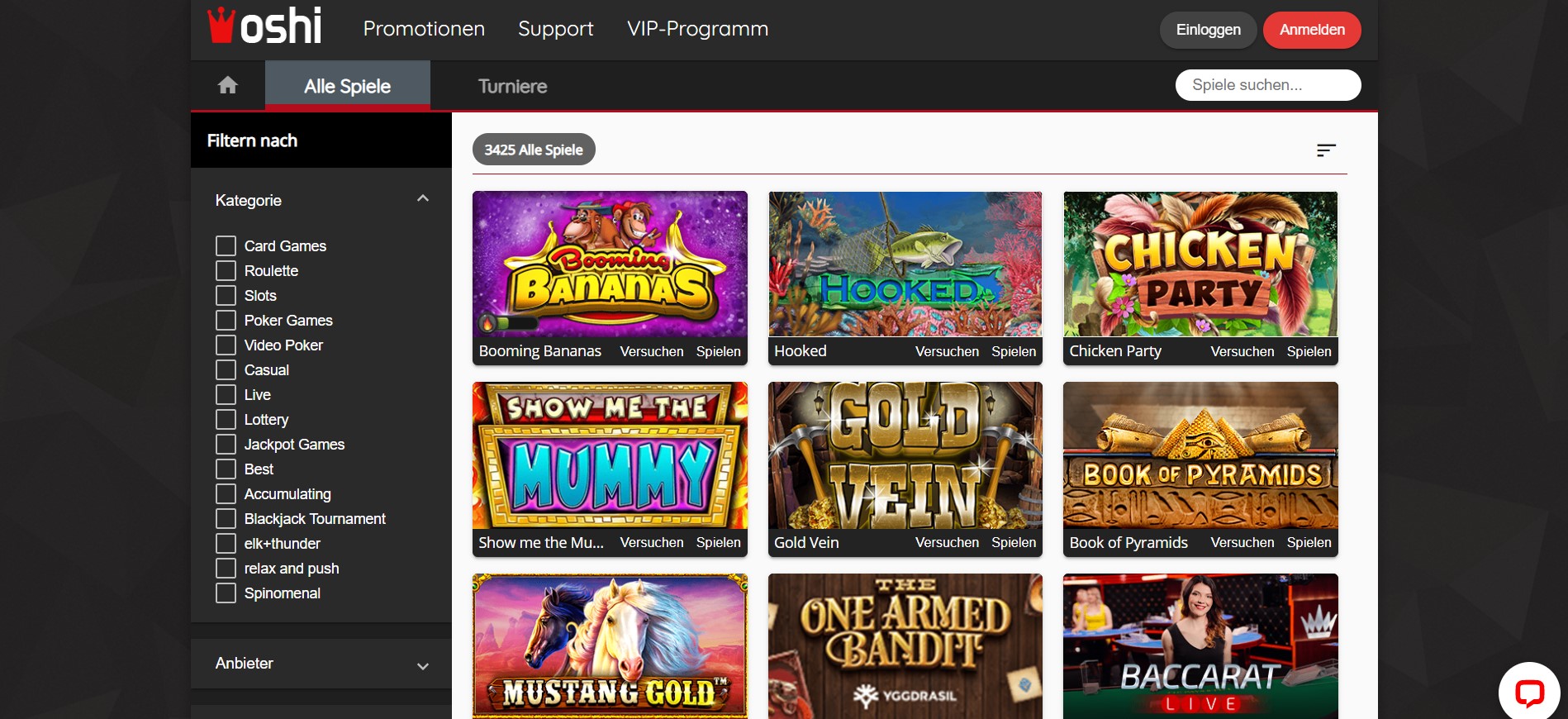Switch to the Alle Spiele tab
Screen dimensions: 1568x719
coord(348,86)
